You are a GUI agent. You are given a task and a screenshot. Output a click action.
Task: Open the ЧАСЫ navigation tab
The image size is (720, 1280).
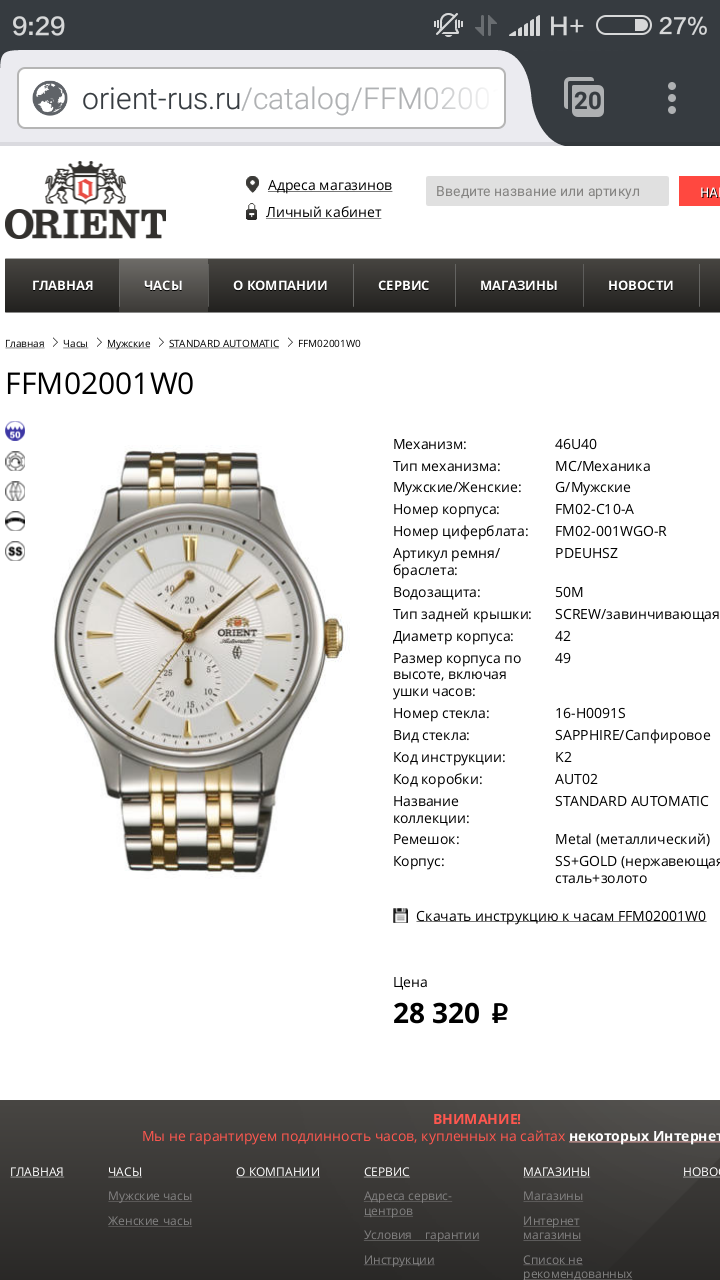(163, 285)
